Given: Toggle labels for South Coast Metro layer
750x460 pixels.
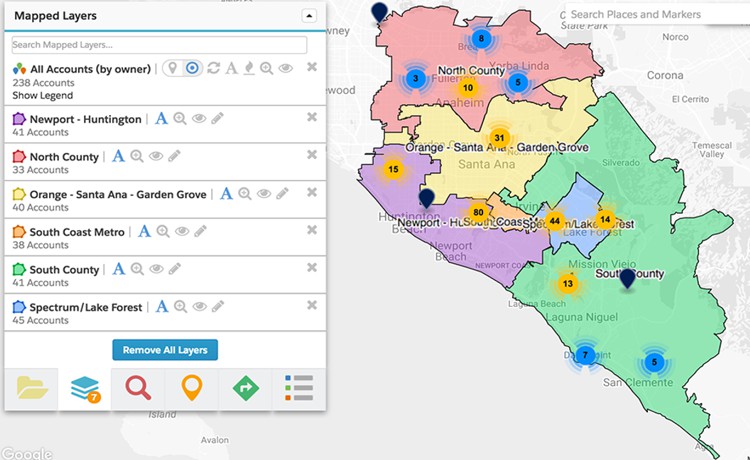Looking at the screenshot, I should coord(144,231).
